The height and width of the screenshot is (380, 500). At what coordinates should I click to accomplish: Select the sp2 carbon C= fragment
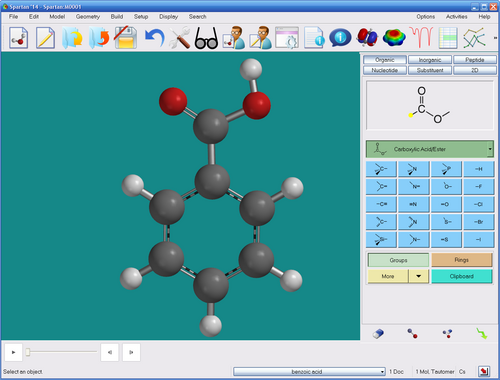click(x=381, y=187)
